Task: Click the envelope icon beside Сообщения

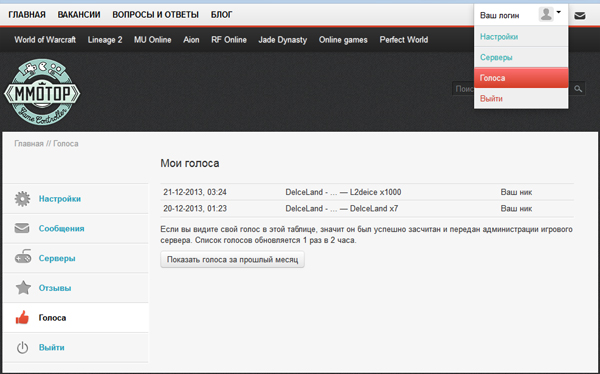Action: pos(22,228)
